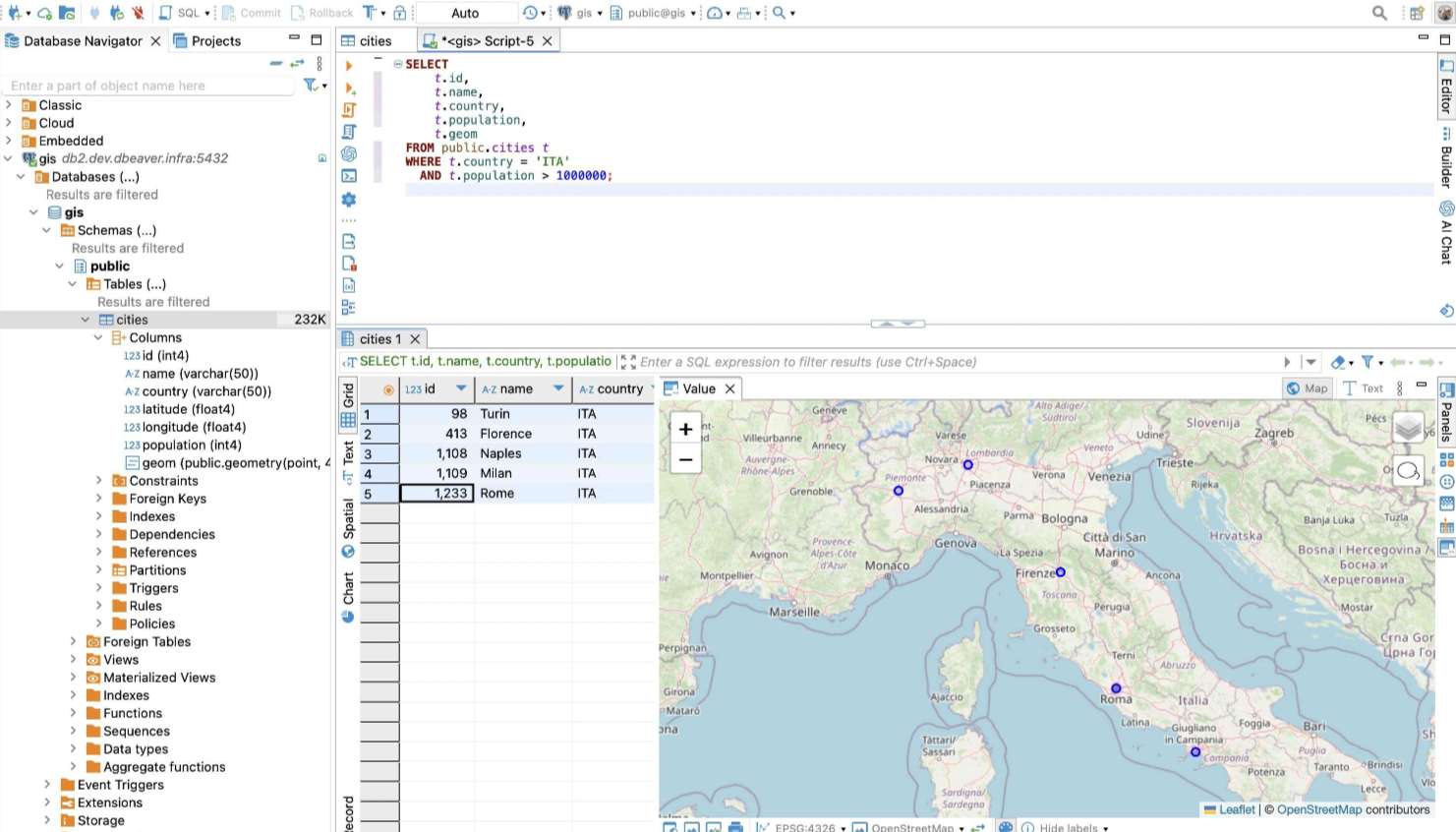Click the object name filter field

(x=147, y=86)
